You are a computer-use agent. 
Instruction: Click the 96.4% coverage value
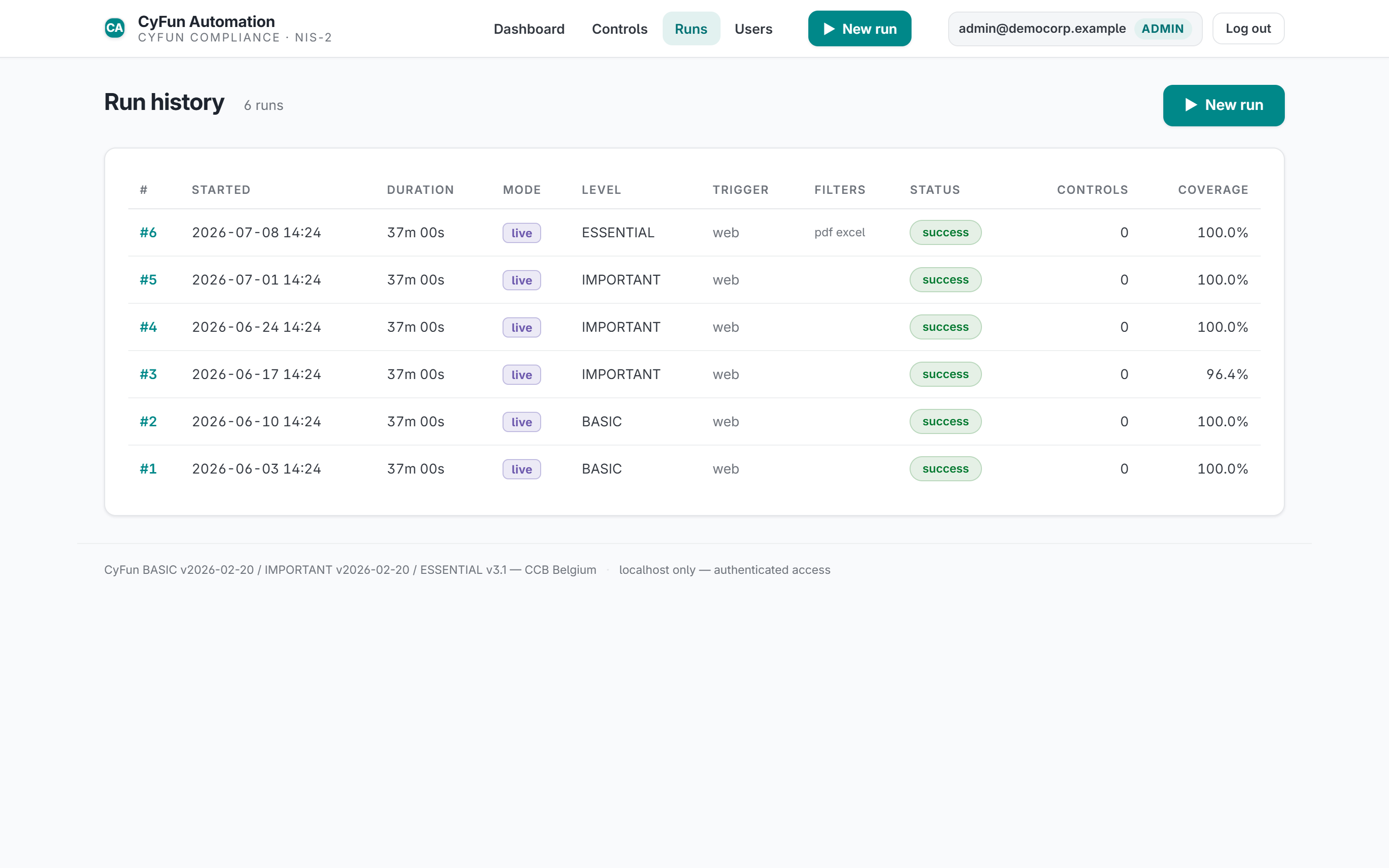tap(1227, 374)
